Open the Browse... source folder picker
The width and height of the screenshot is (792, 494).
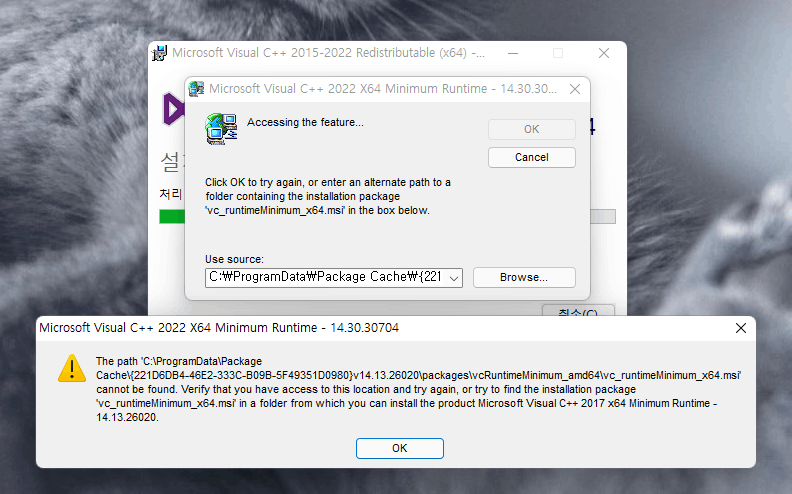coord(524,277)
